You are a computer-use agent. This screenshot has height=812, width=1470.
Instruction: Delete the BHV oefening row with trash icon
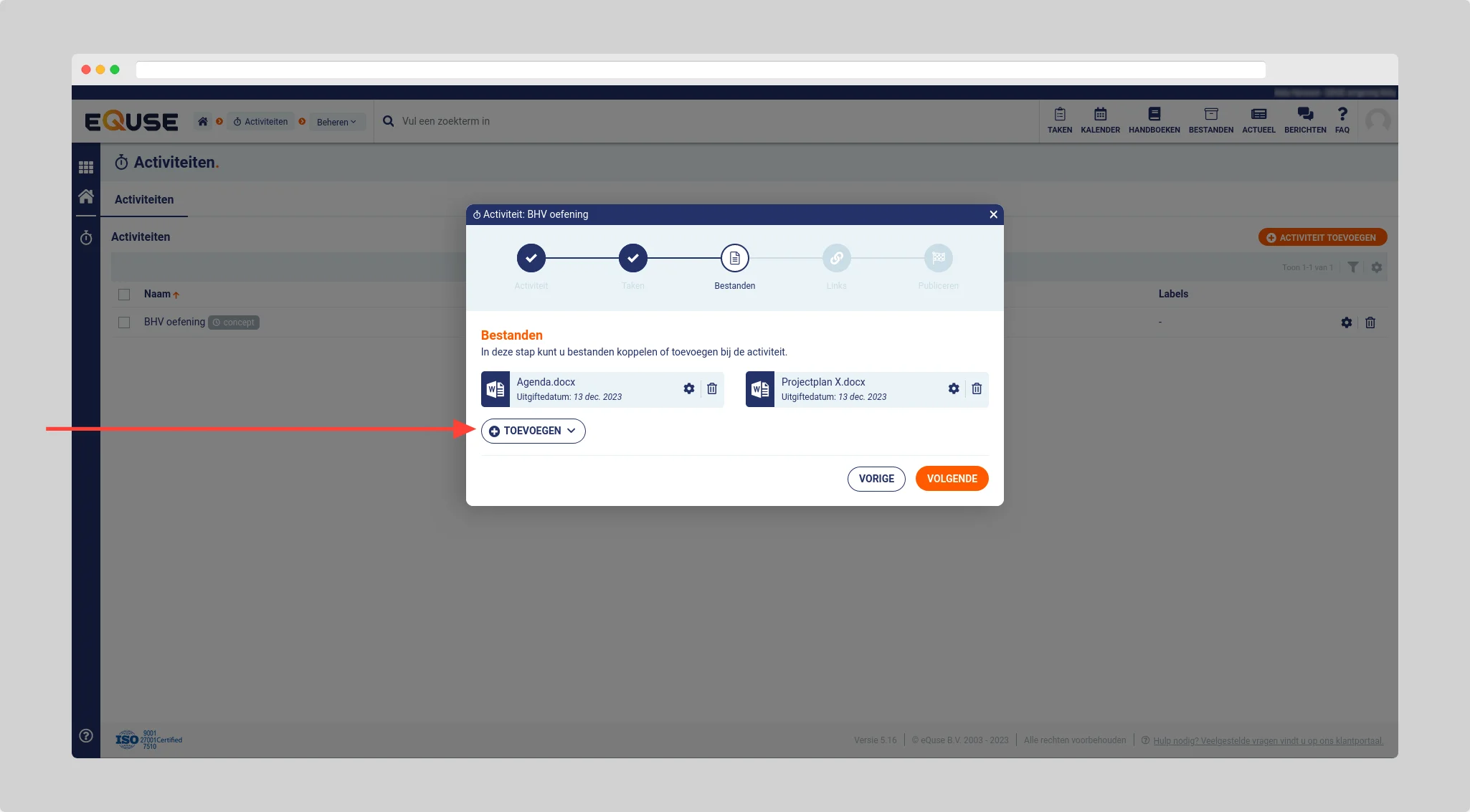point(1370,323)
